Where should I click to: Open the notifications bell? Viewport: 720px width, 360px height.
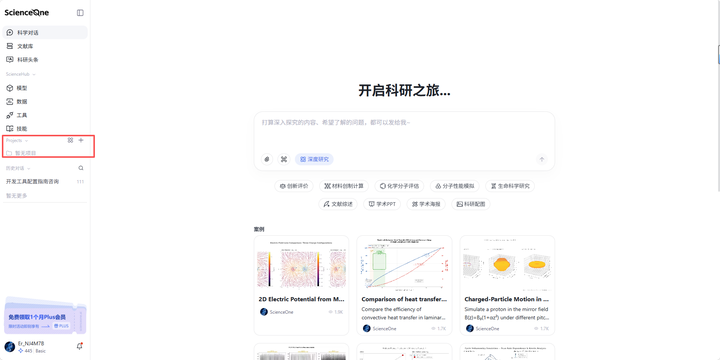pos(79,347)
